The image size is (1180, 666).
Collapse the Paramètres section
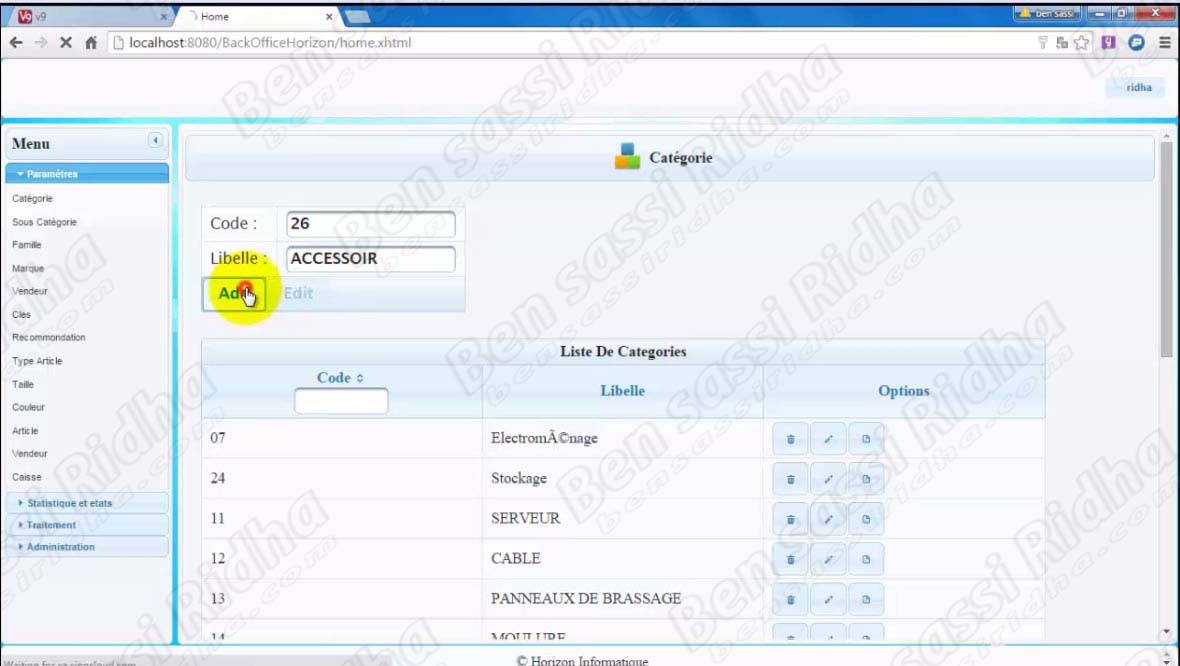pyautogui.click(x=87, y=174)
